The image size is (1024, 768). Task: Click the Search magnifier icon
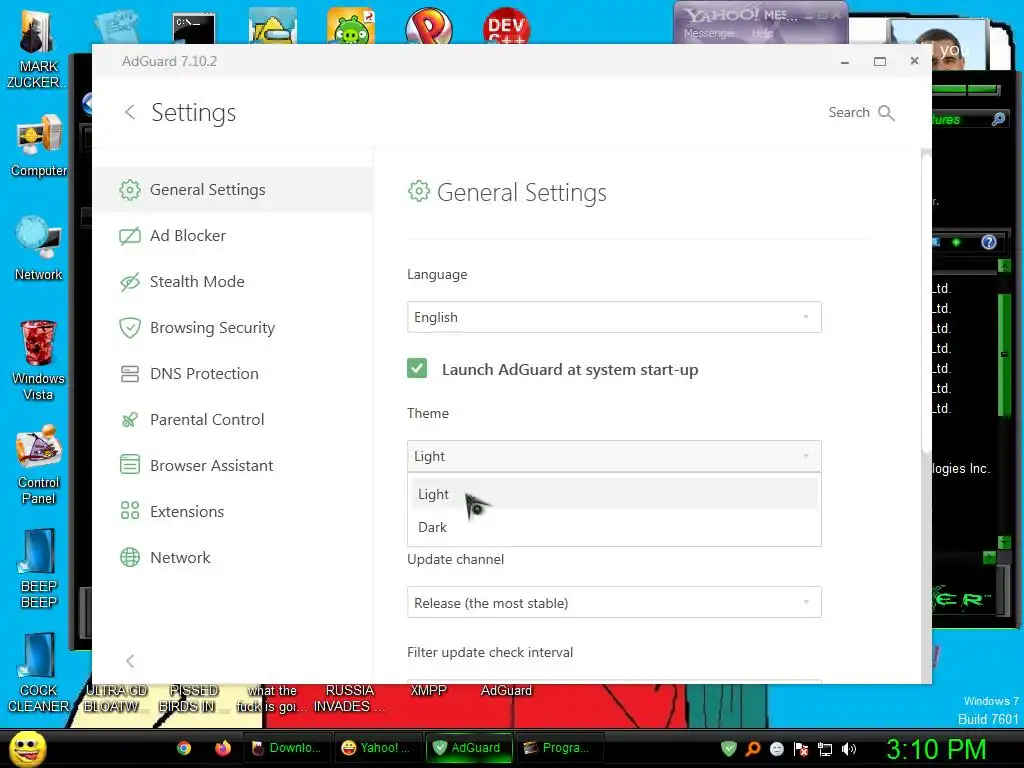886,113
